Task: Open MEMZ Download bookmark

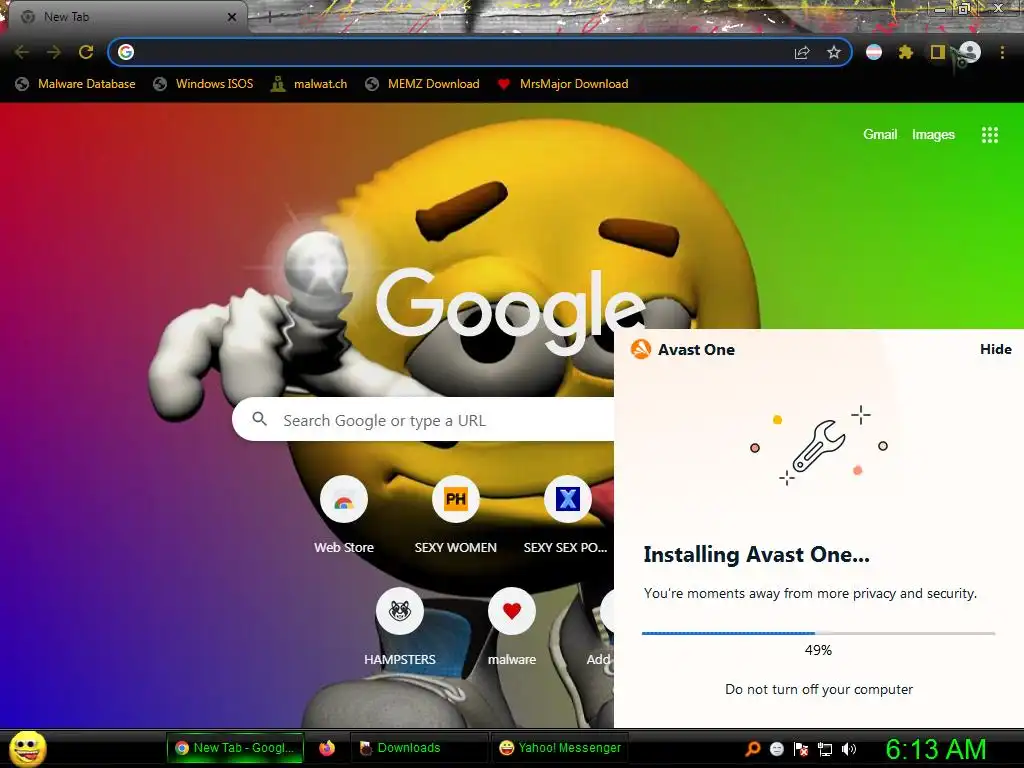Action: 423,84
